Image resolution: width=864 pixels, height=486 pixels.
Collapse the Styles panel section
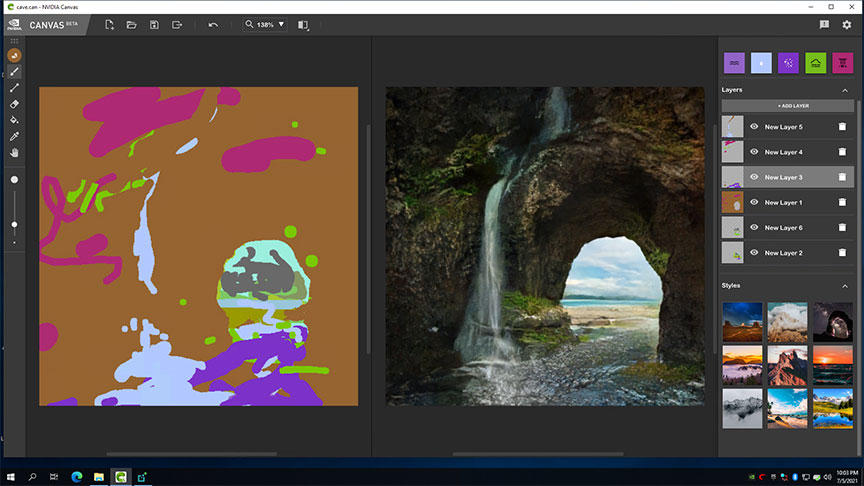point(845,286)
